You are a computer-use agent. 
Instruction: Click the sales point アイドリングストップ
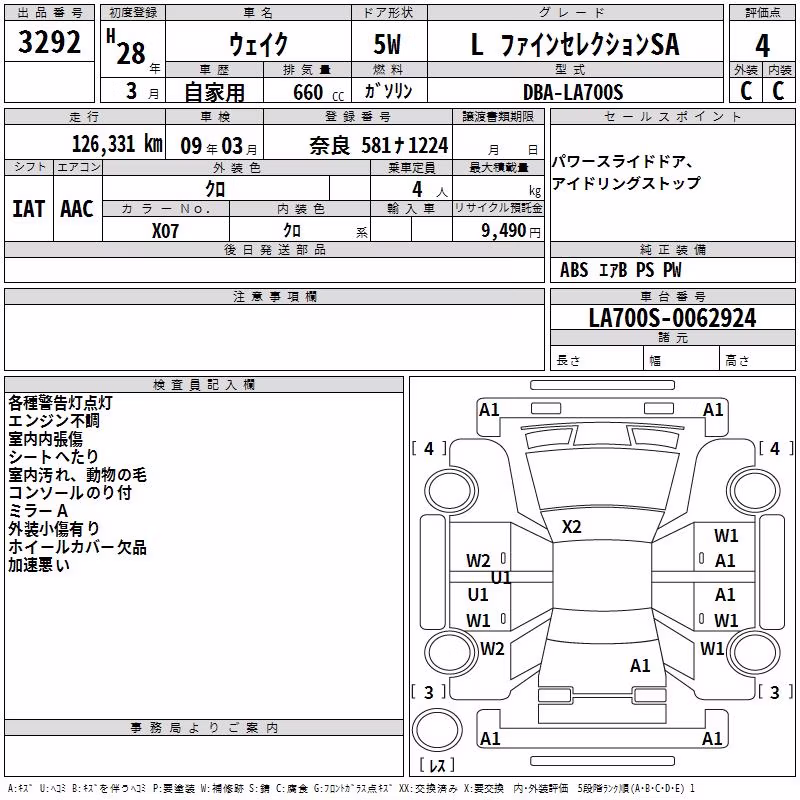click(627, 183)
